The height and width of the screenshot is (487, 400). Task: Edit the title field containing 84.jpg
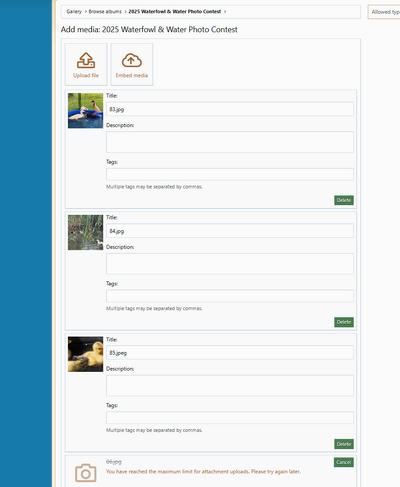[x=230, y=231]
